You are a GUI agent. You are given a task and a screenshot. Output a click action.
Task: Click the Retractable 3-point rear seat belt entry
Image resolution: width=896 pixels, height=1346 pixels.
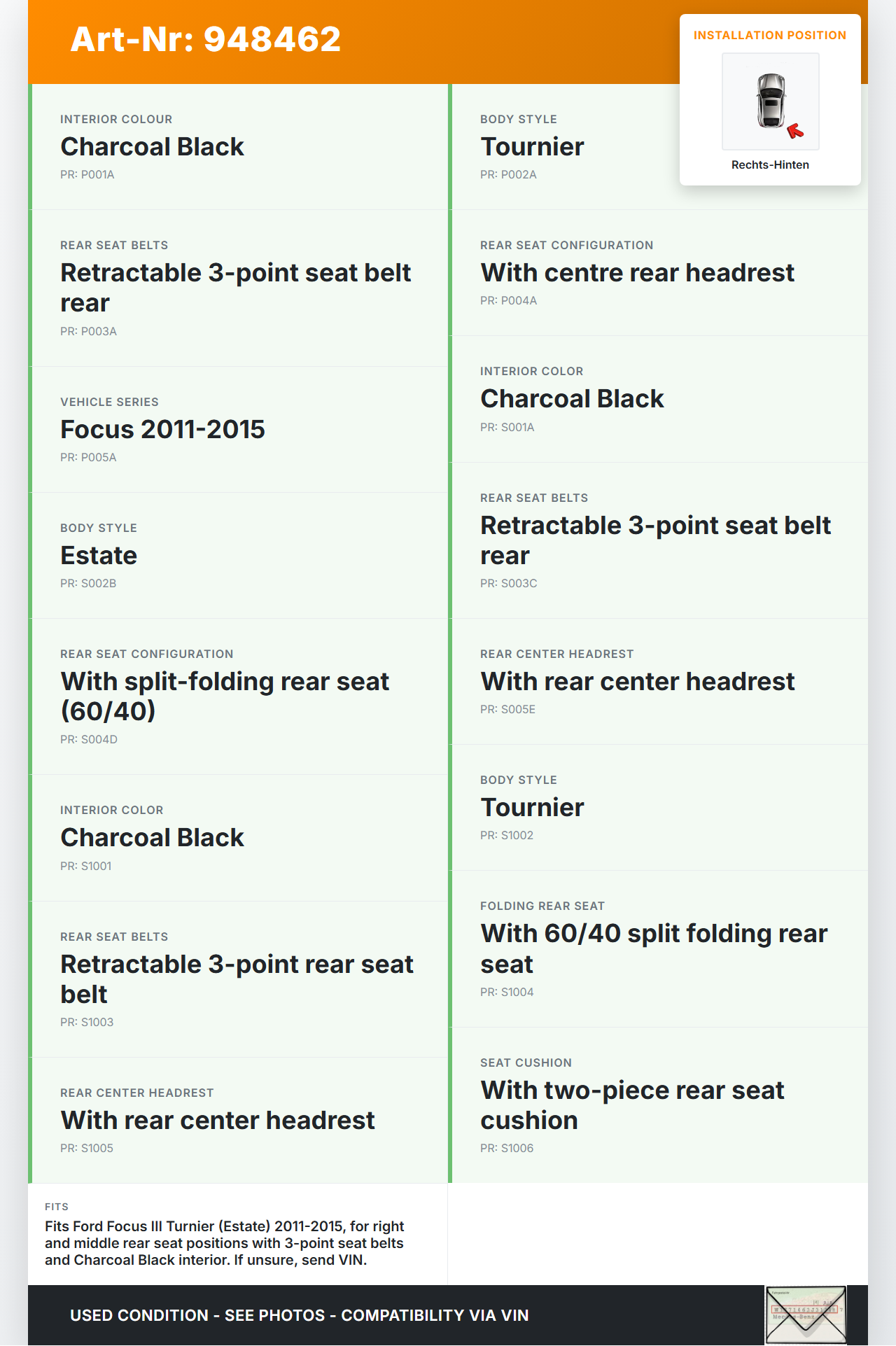(237, 979)
